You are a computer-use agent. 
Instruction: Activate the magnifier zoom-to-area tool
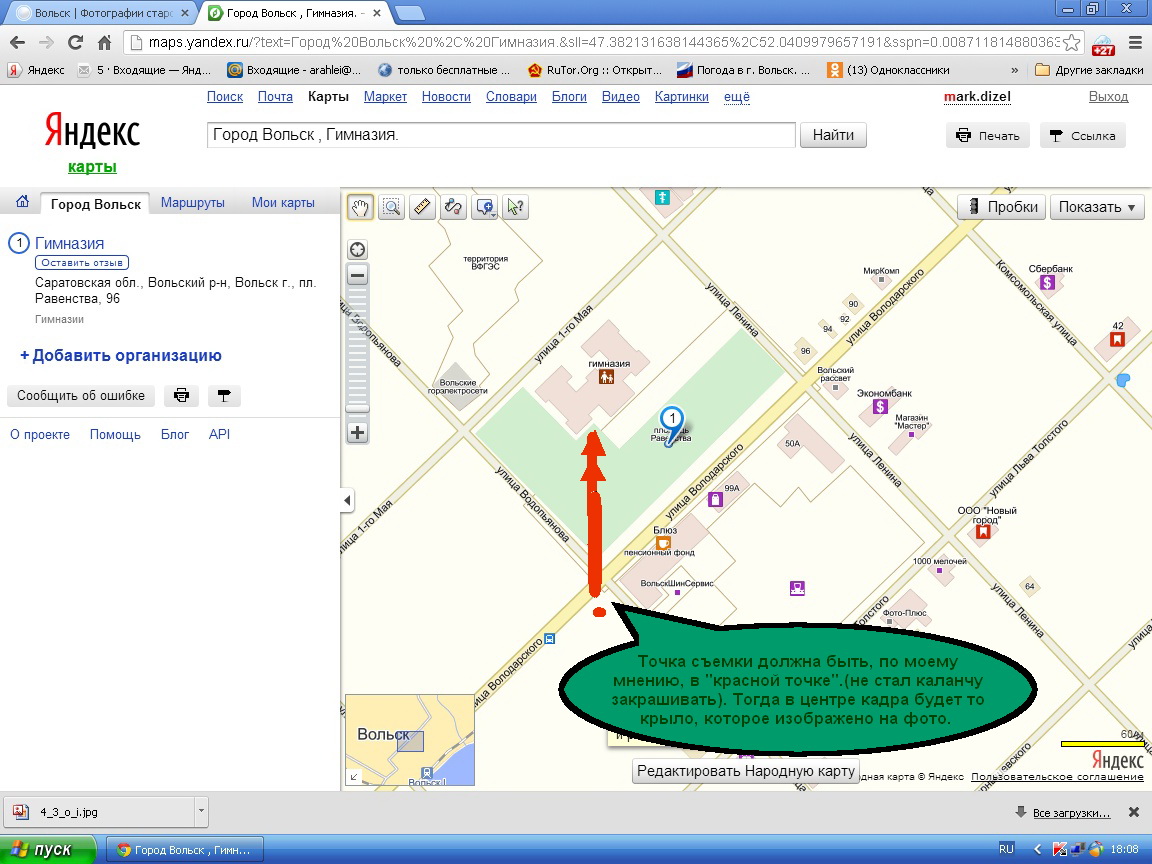tap(391, 207)
